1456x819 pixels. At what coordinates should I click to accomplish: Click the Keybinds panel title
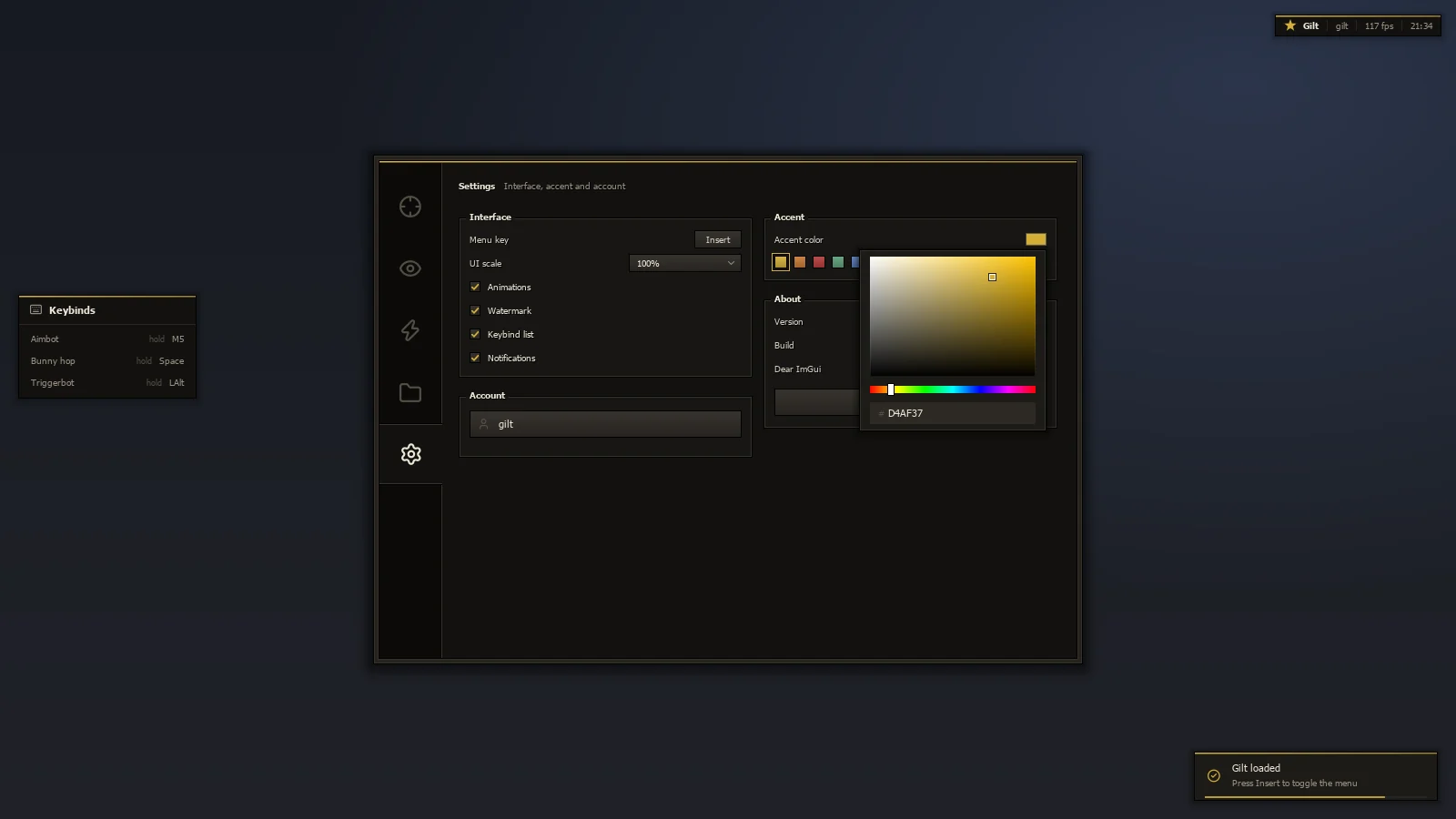tap(72, 310)
